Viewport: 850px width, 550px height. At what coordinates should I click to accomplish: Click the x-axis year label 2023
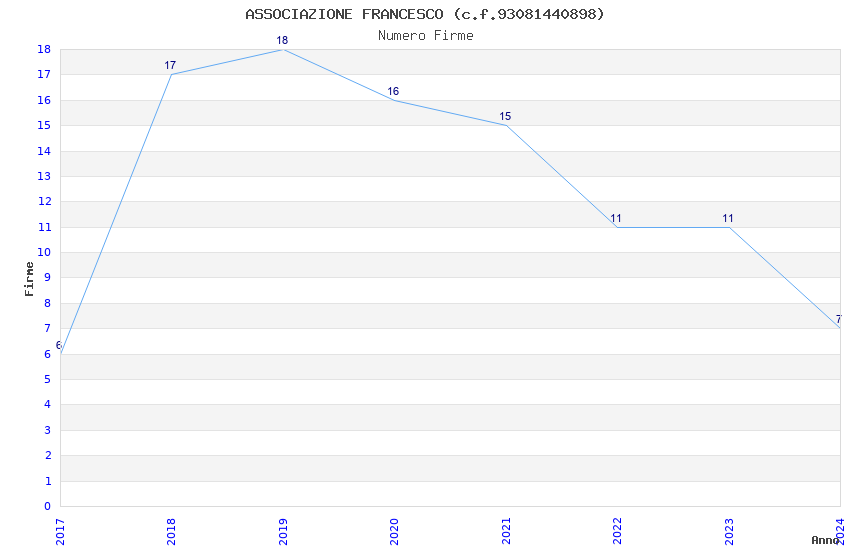(729, 532)
